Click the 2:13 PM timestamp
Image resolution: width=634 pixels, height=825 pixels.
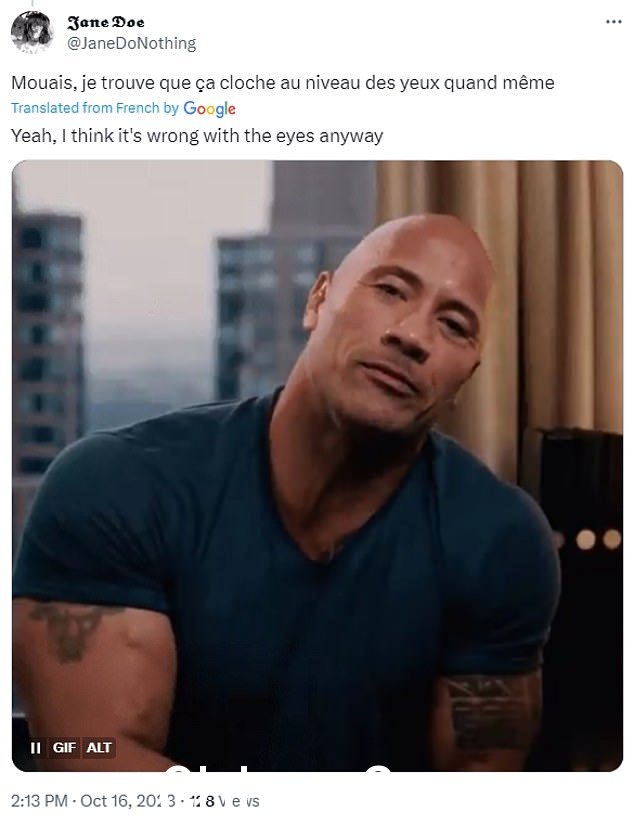pos(39,801)
